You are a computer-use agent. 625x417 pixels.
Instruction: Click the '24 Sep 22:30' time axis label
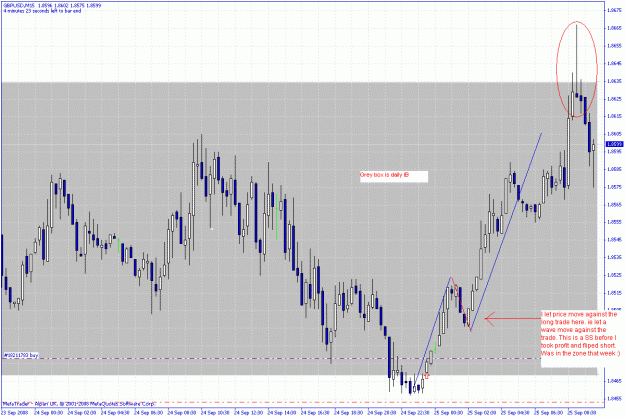415,413
